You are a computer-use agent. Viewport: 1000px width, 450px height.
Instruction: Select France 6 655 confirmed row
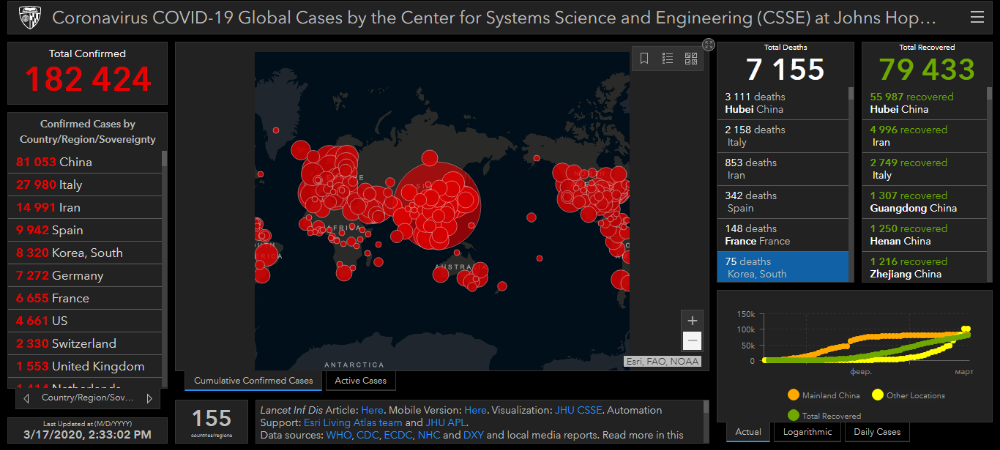(85, 298)
